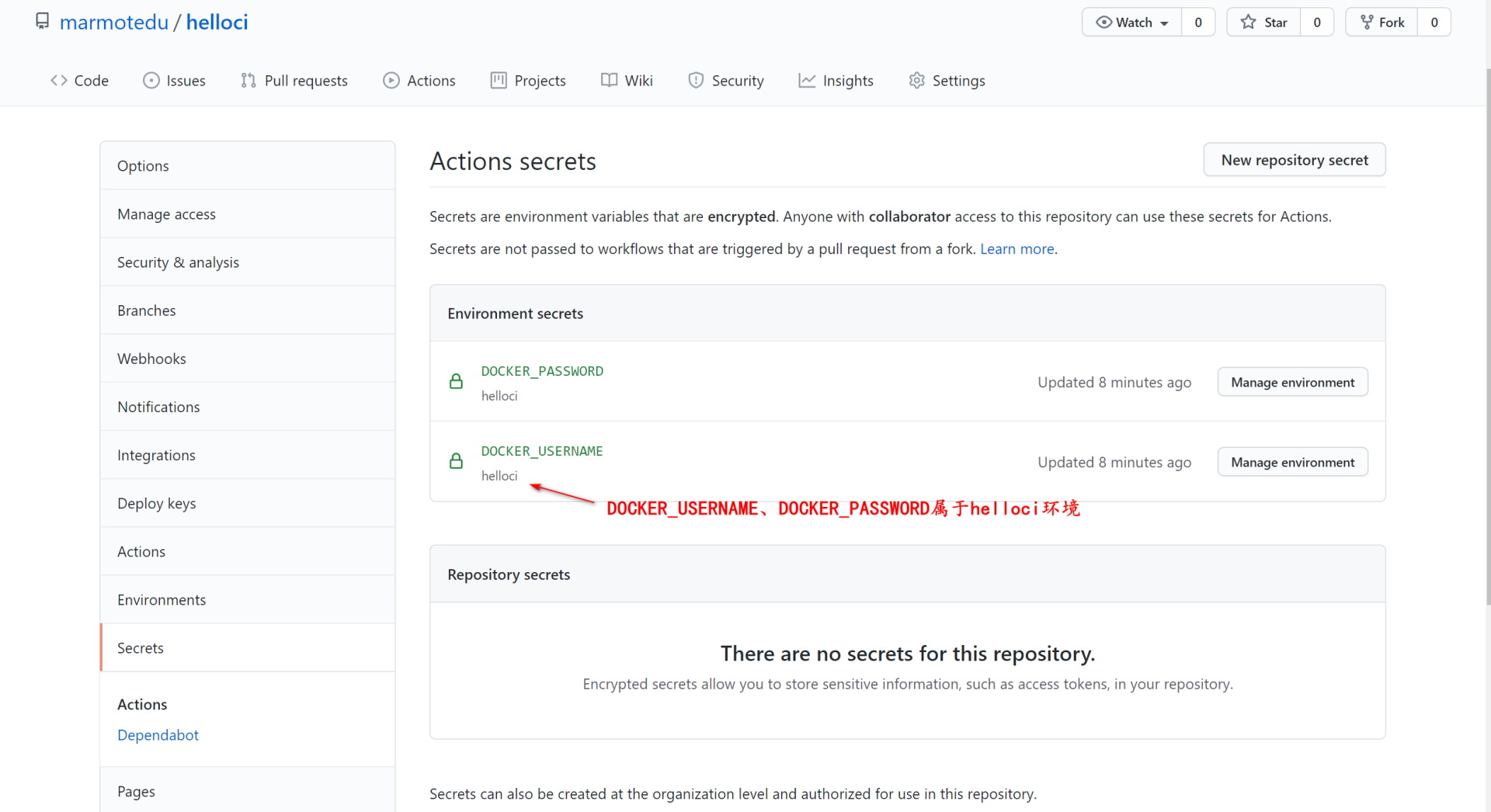Open the Learn more link
Viewport: 1491px width, 812px height.
coord(1017,249)
